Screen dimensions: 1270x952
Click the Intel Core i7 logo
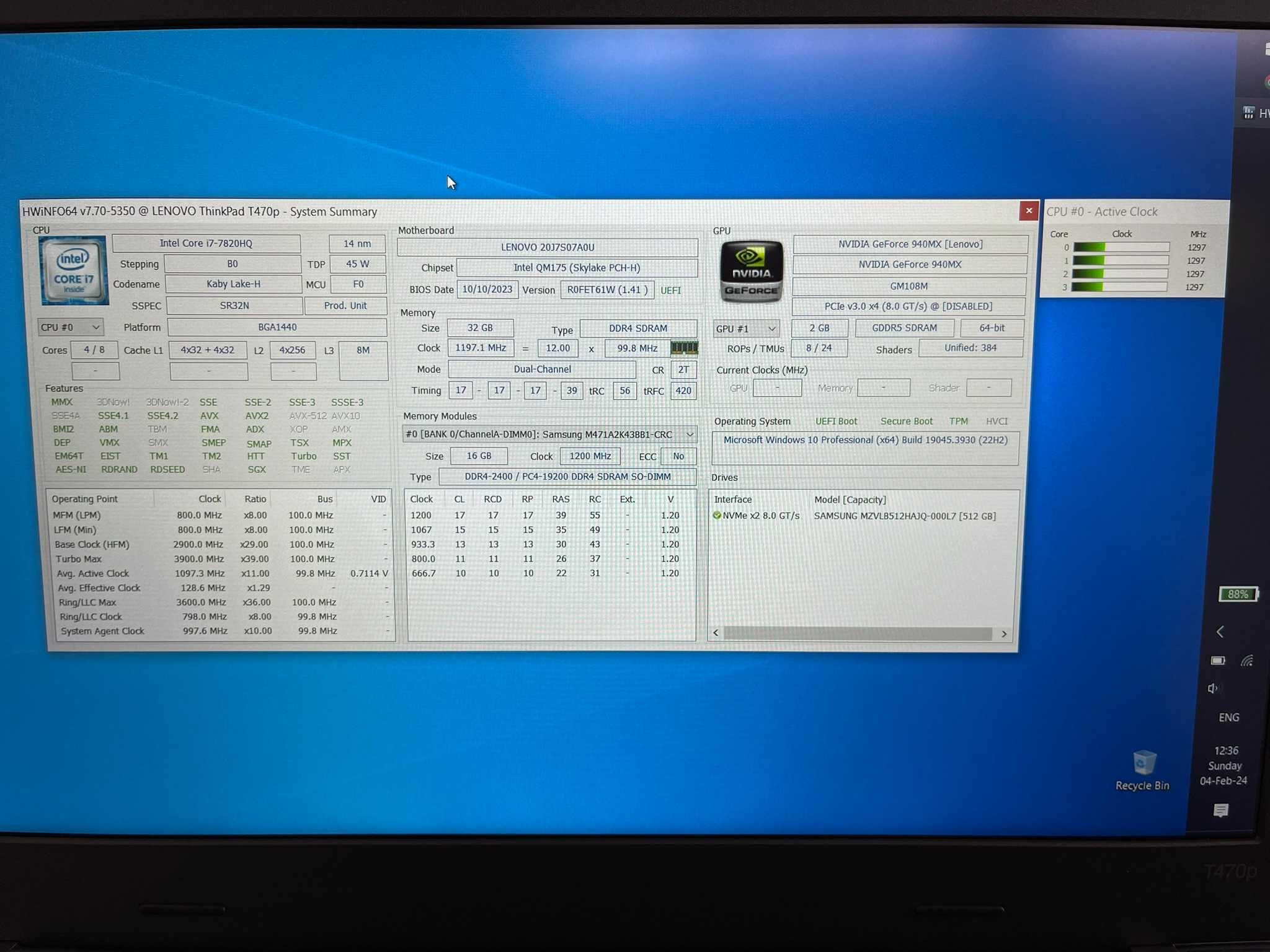[74, 271]
